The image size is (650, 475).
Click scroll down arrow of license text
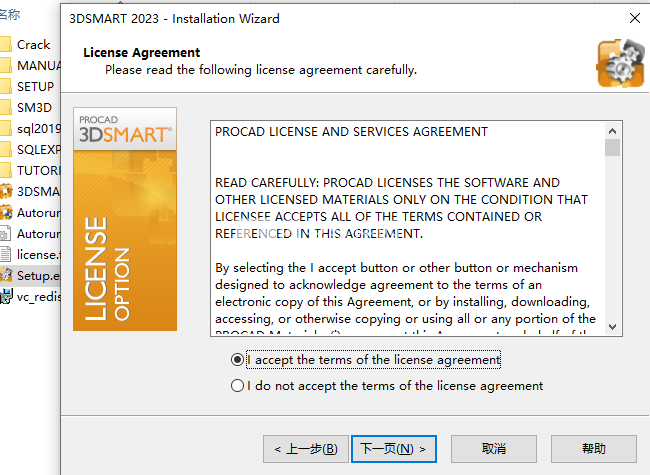[613, 327]
